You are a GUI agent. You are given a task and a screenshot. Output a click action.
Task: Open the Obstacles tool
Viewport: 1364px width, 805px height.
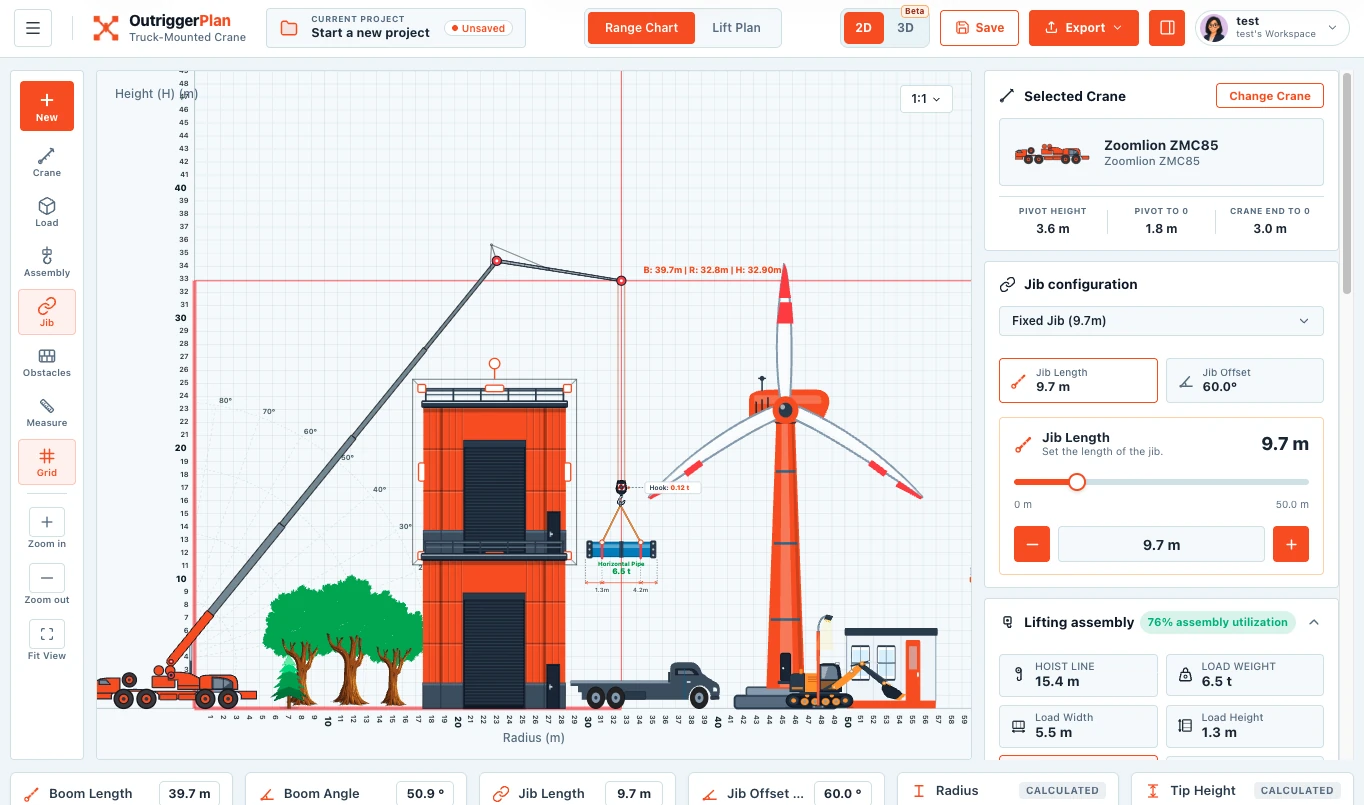47,362
